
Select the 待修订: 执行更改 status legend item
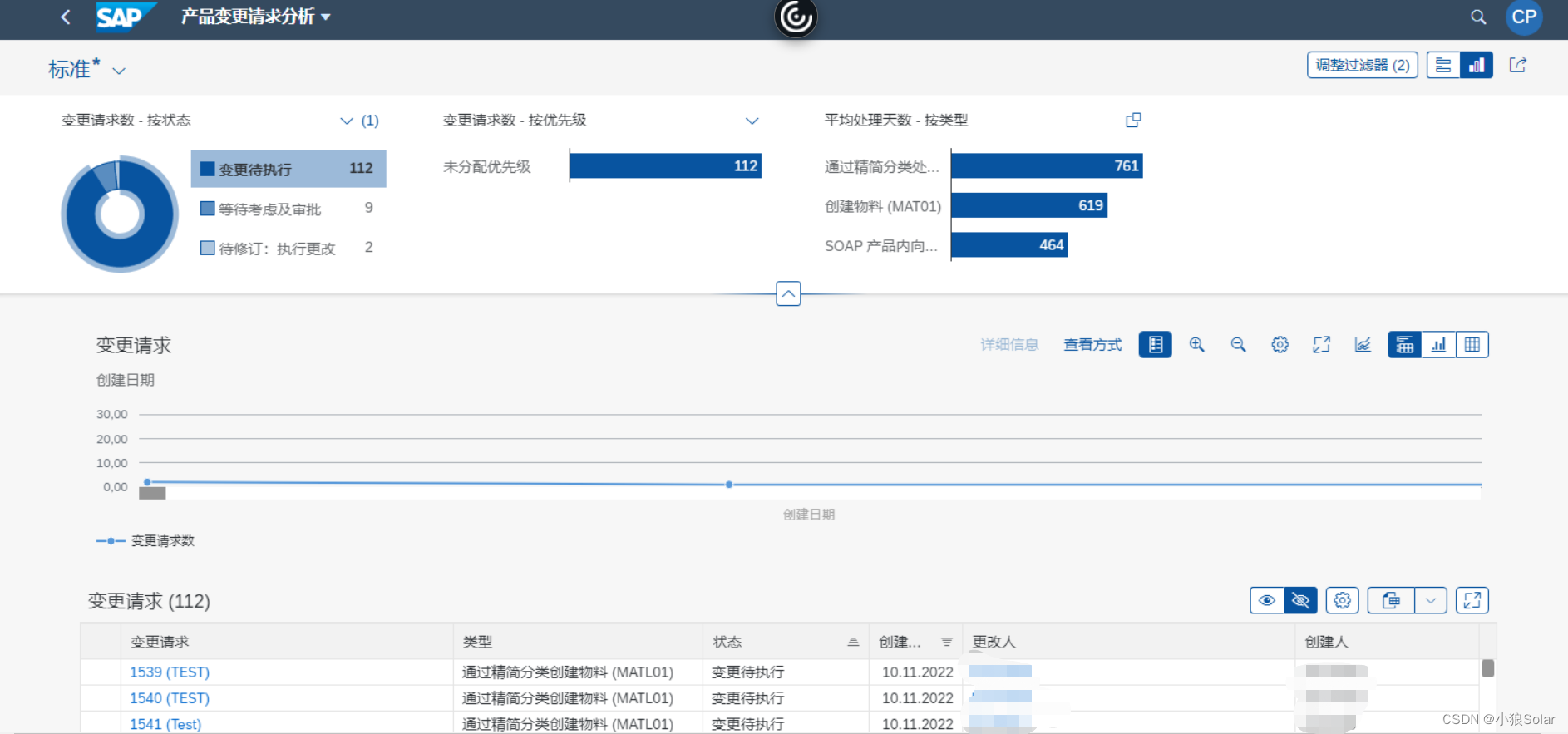click(288, 248)
